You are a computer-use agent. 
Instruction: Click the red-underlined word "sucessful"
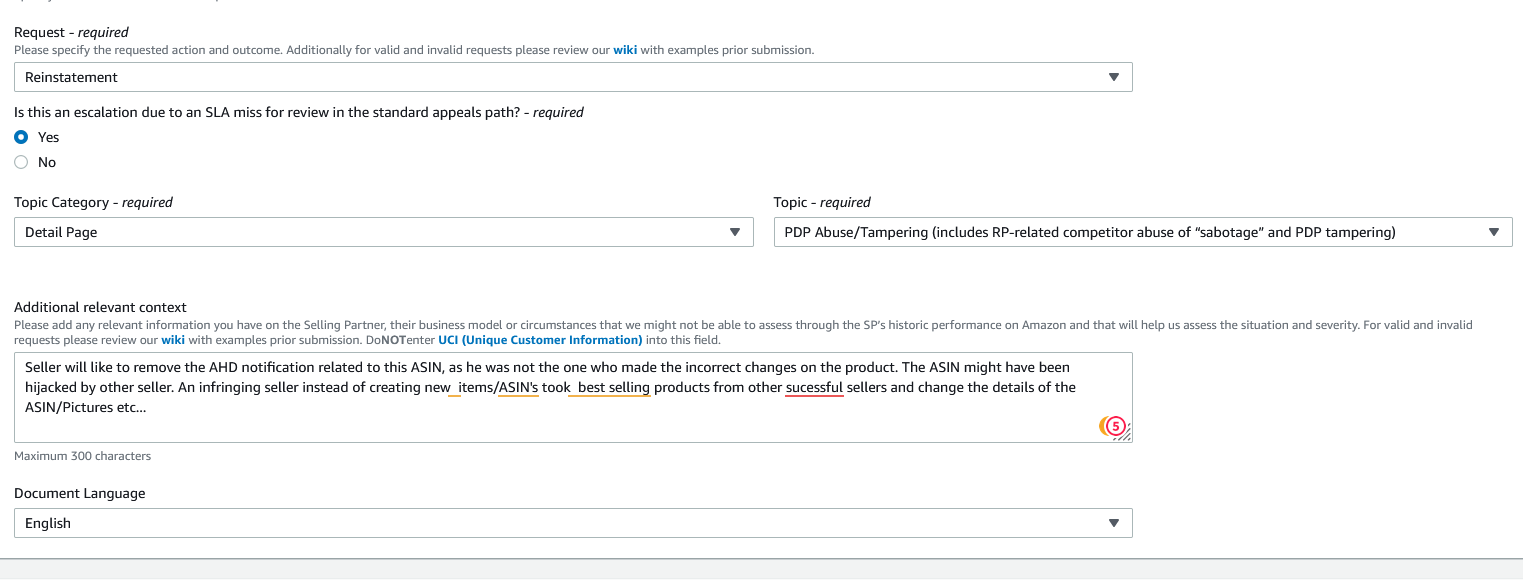click(814, 387)
